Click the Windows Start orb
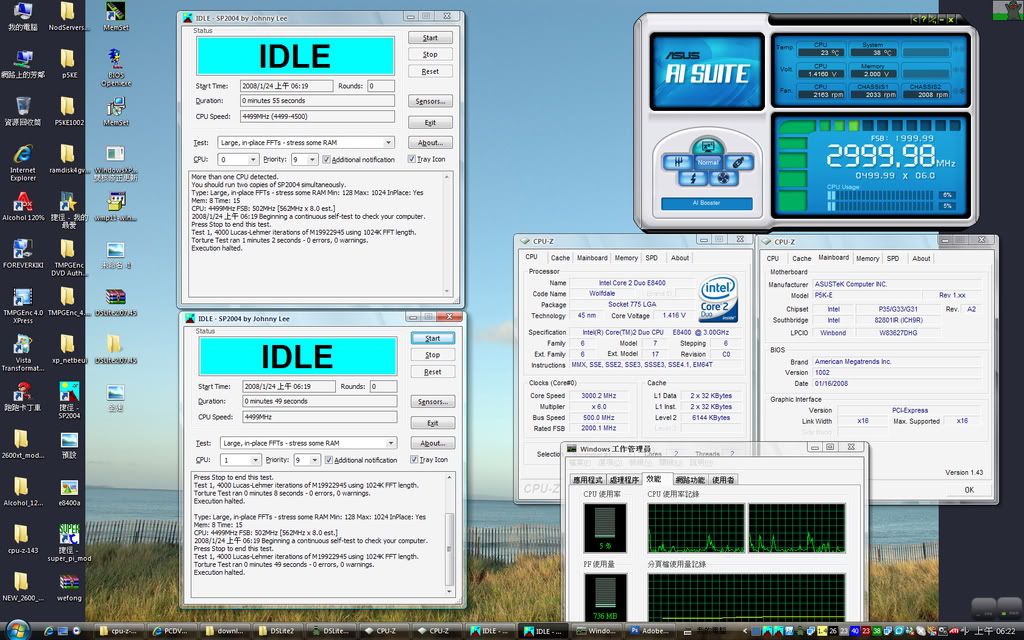 click(16, 631)
